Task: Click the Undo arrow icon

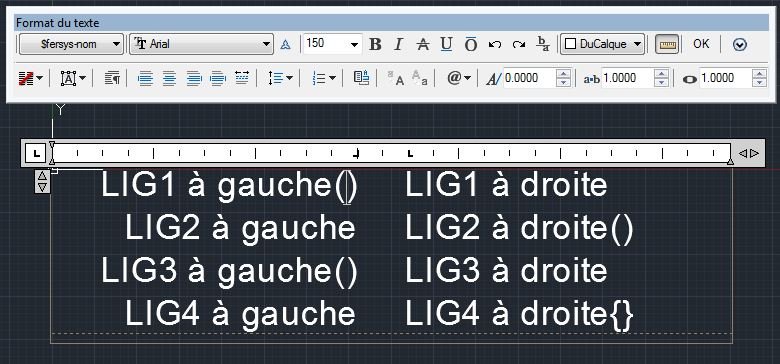Action: 494,44
